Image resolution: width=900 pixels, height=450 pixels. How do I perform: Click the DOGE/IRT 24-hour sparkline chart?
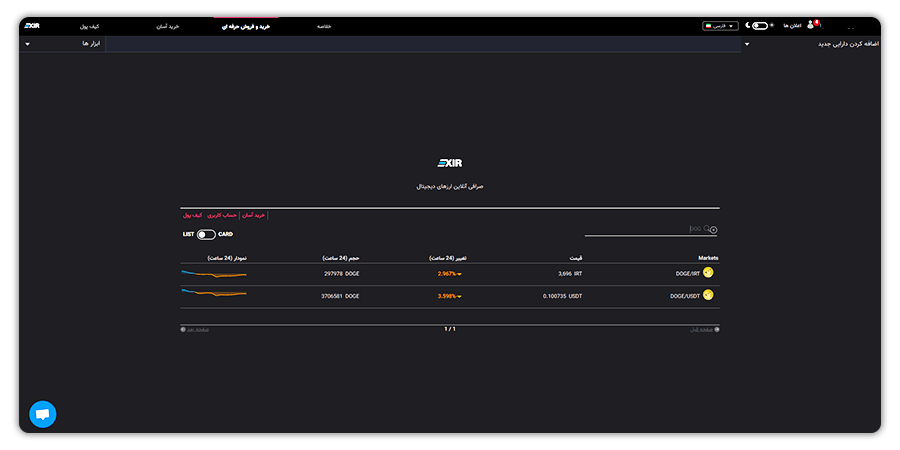214,274
